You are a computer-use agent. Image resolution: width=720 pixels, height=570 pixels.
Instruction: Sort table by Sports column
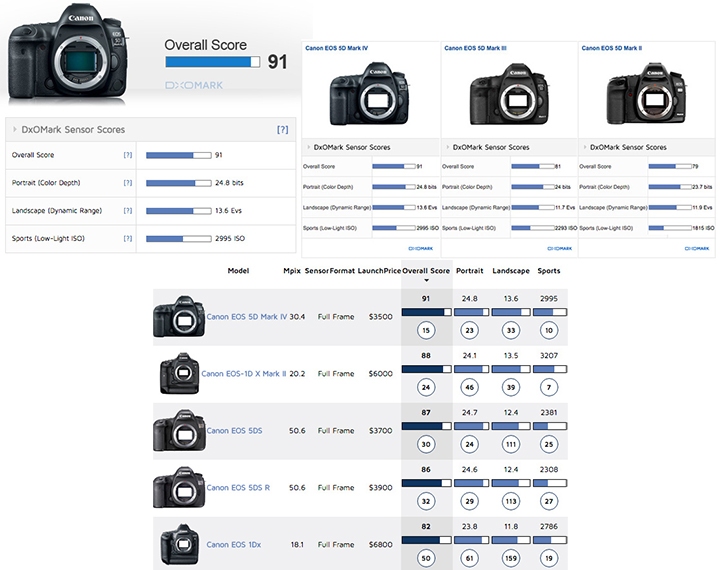[549, 271]
